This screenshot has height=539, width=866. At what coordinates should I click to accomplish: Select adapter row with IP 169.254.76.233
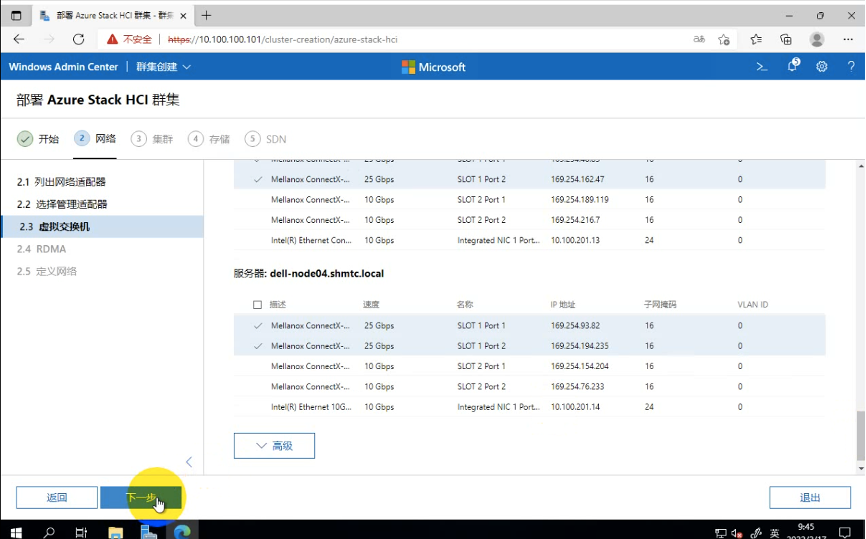(x=530, y=387)
